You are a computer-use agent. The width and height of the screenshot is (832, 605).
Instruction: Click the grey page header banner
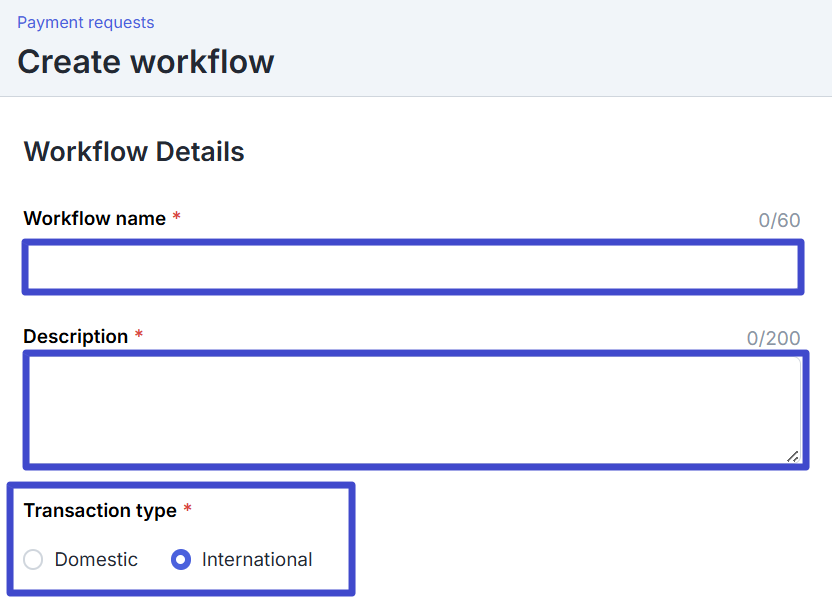[x=550, y=50]
